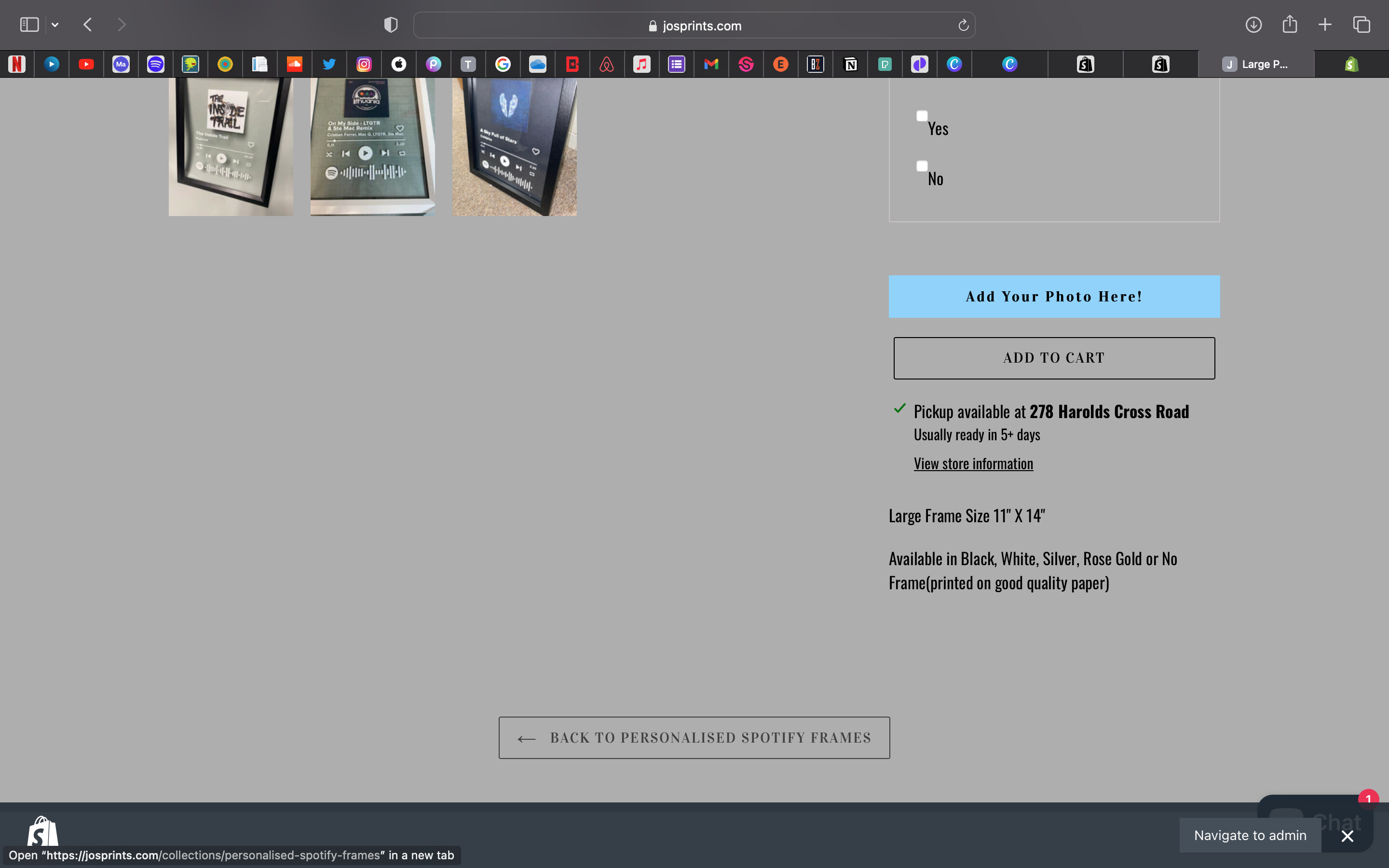The width and height of the screenshot is (1389, 868).
Task: Open the Netflix pinned tab
Action: pos(17,64)
